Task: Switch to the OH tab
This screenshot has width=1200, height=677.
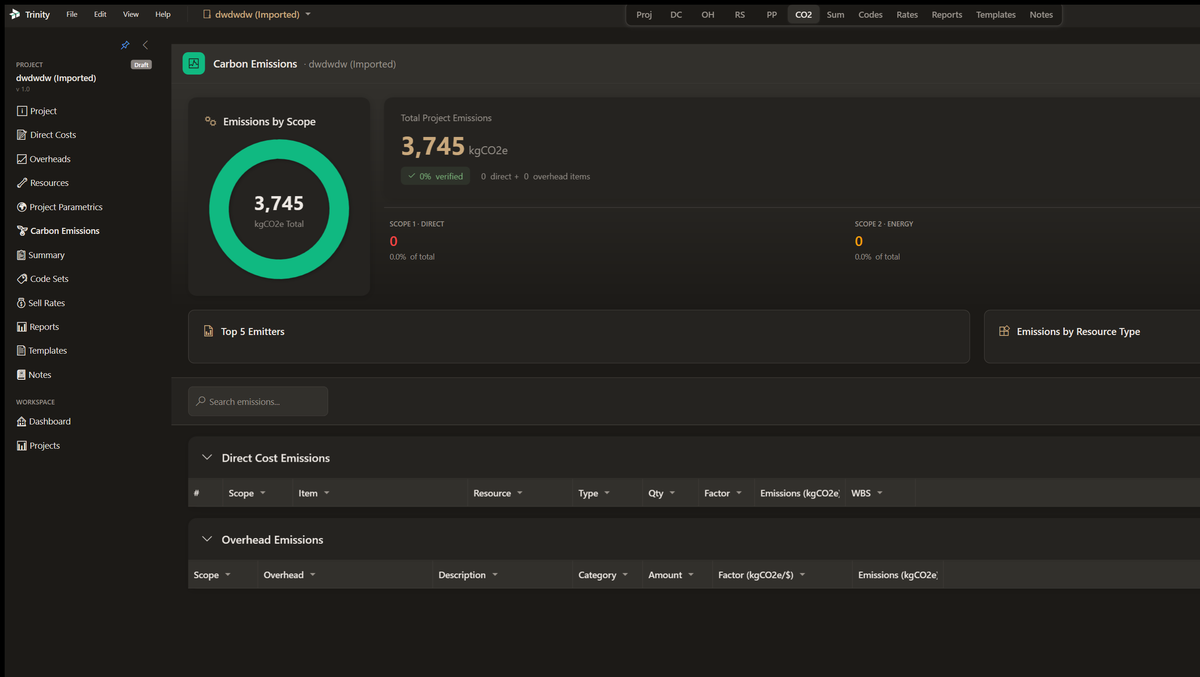Action: point(708,15)
